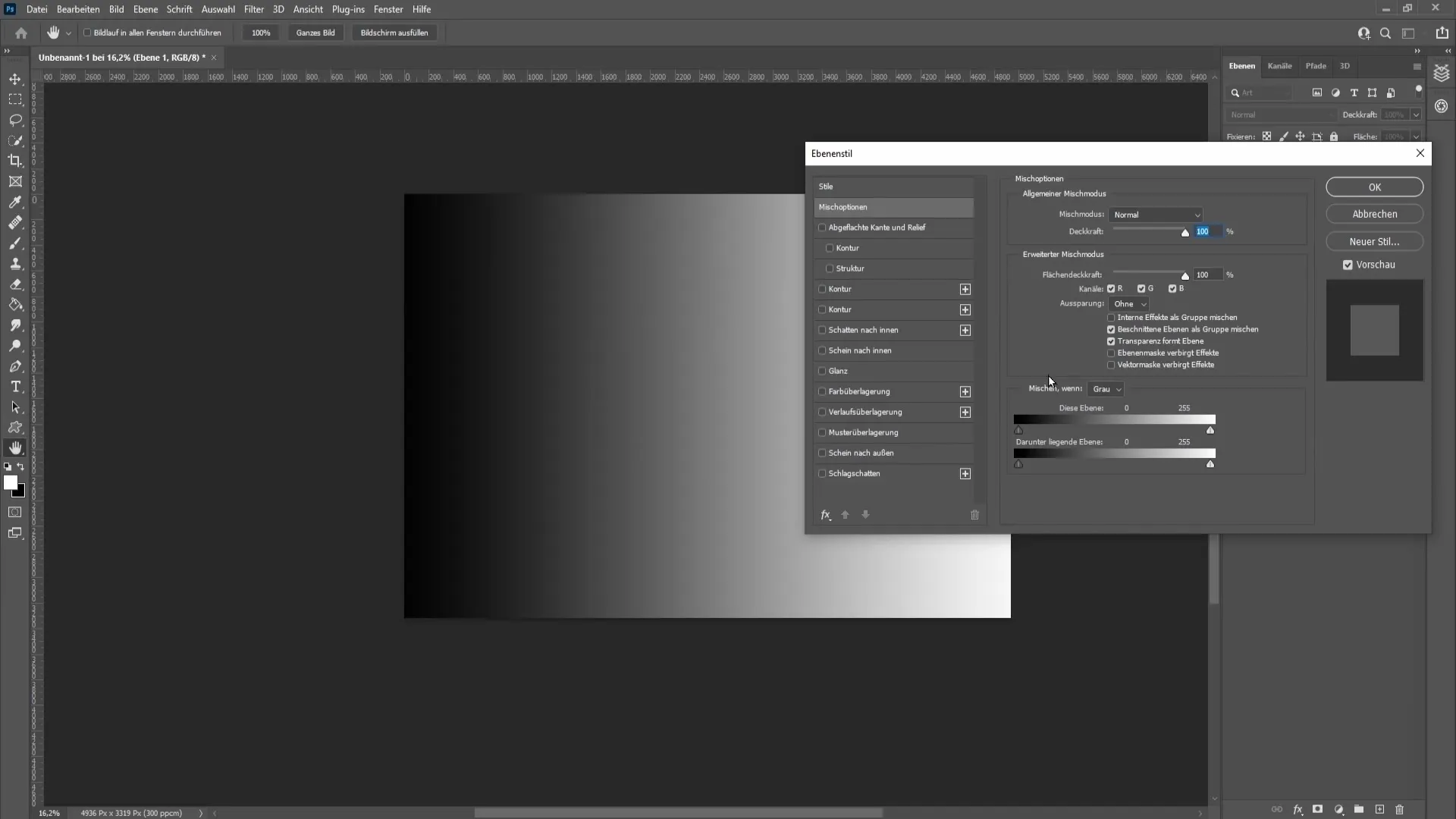Screen dimensions: 1456x819
Task: Select the Frame tool
Action: tap(15, 181)
